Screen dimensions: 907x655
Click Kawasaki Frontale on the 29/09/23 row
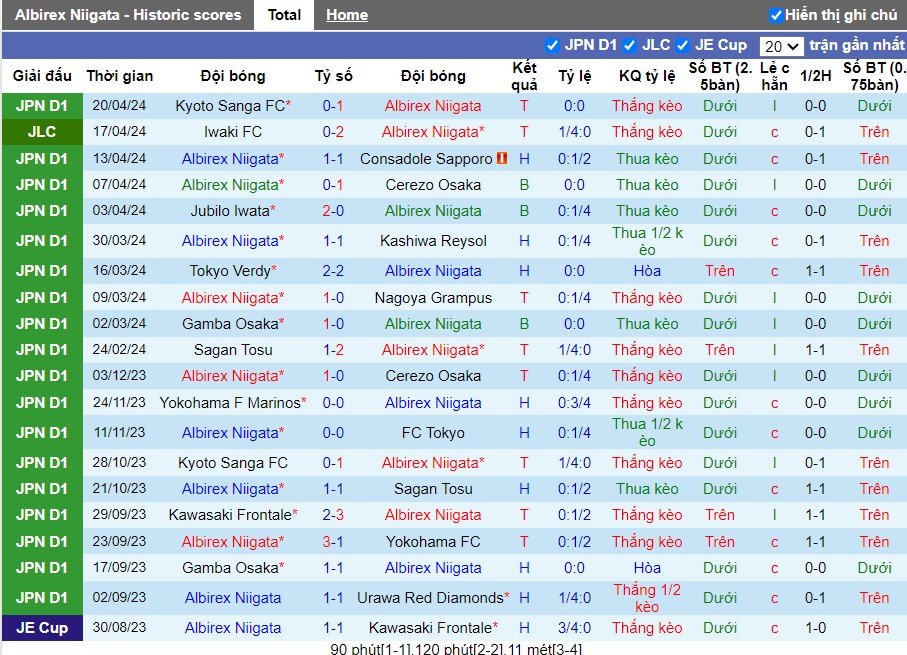pyautogui.click(x=230, y=515)
